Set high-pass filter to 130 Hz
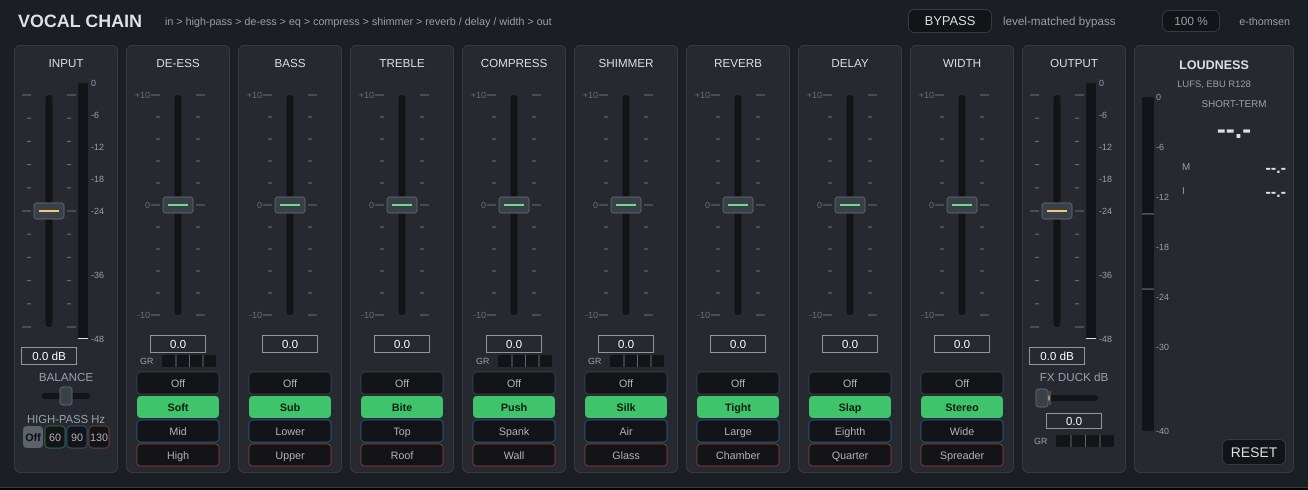This screenshot has width=1308, height=490. 99,437
